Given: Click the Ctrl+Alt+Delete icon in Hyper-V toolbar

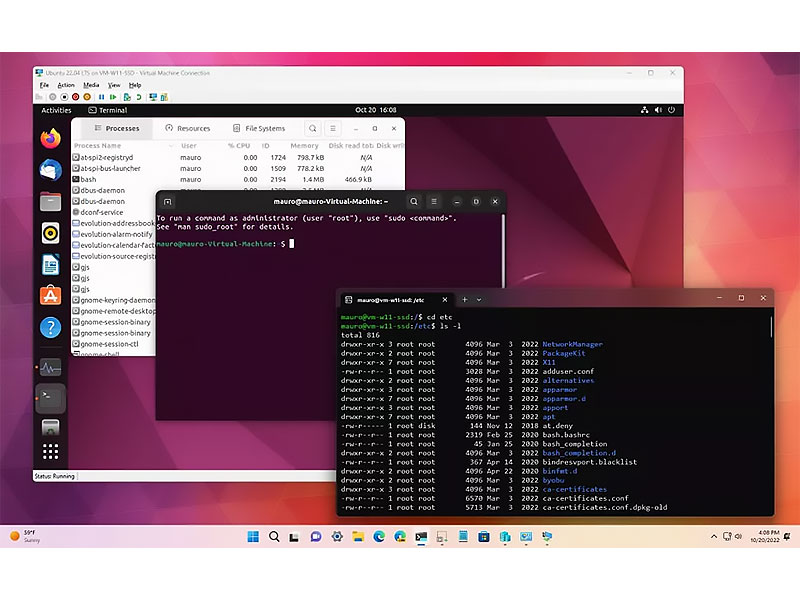Looking at the screenshot, I should (x=39, y=97).
